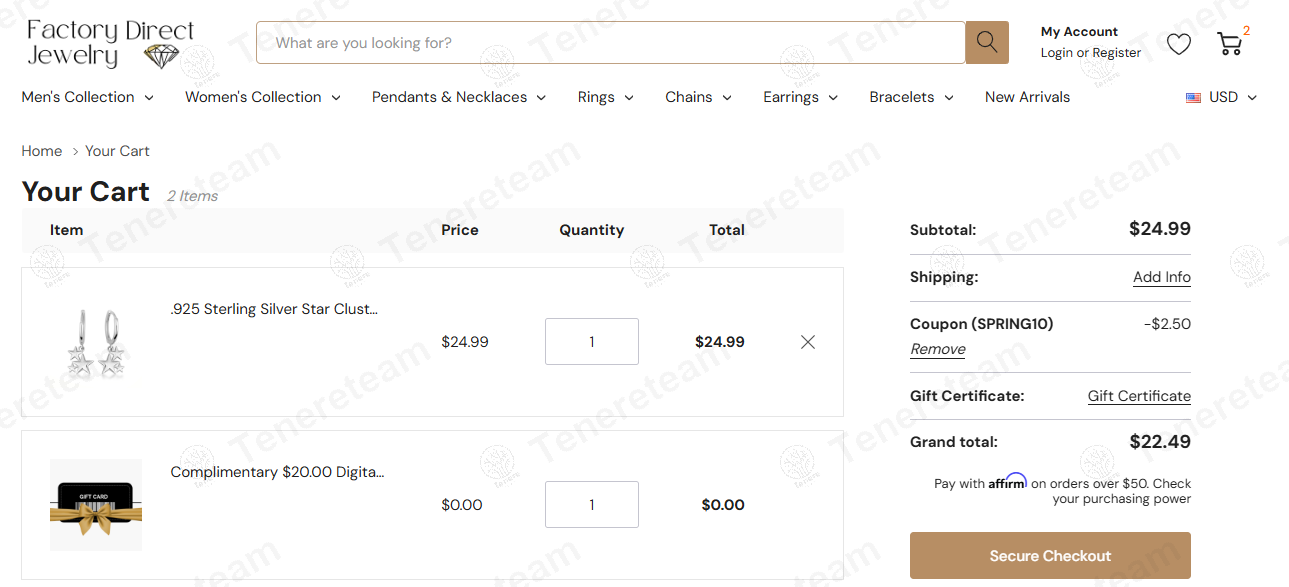Expand the Men's Collection menu

(x=88, y=97)
